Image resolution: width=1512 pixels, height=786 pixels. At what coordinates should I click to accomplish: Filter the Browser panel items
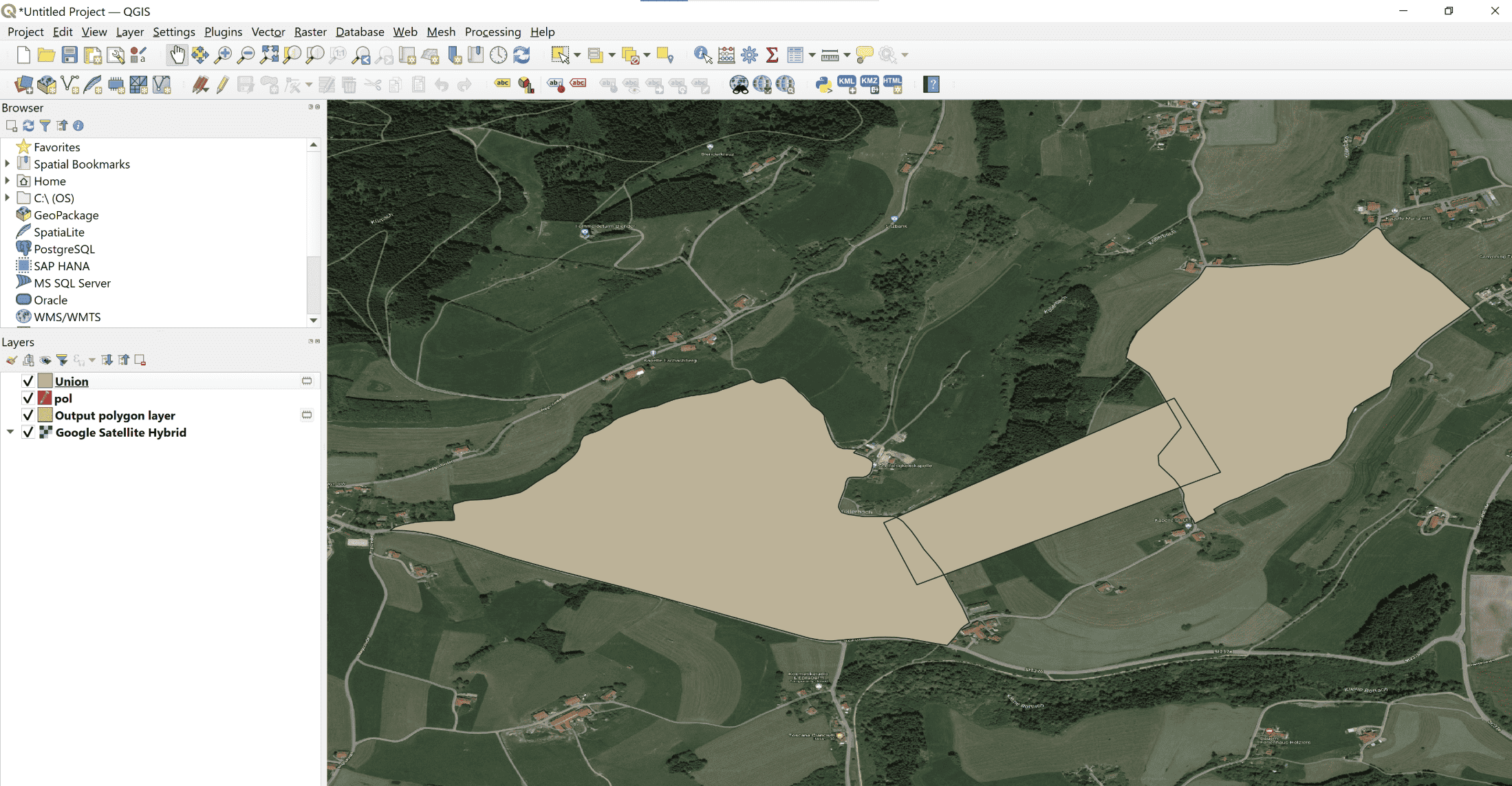point(45,126)
